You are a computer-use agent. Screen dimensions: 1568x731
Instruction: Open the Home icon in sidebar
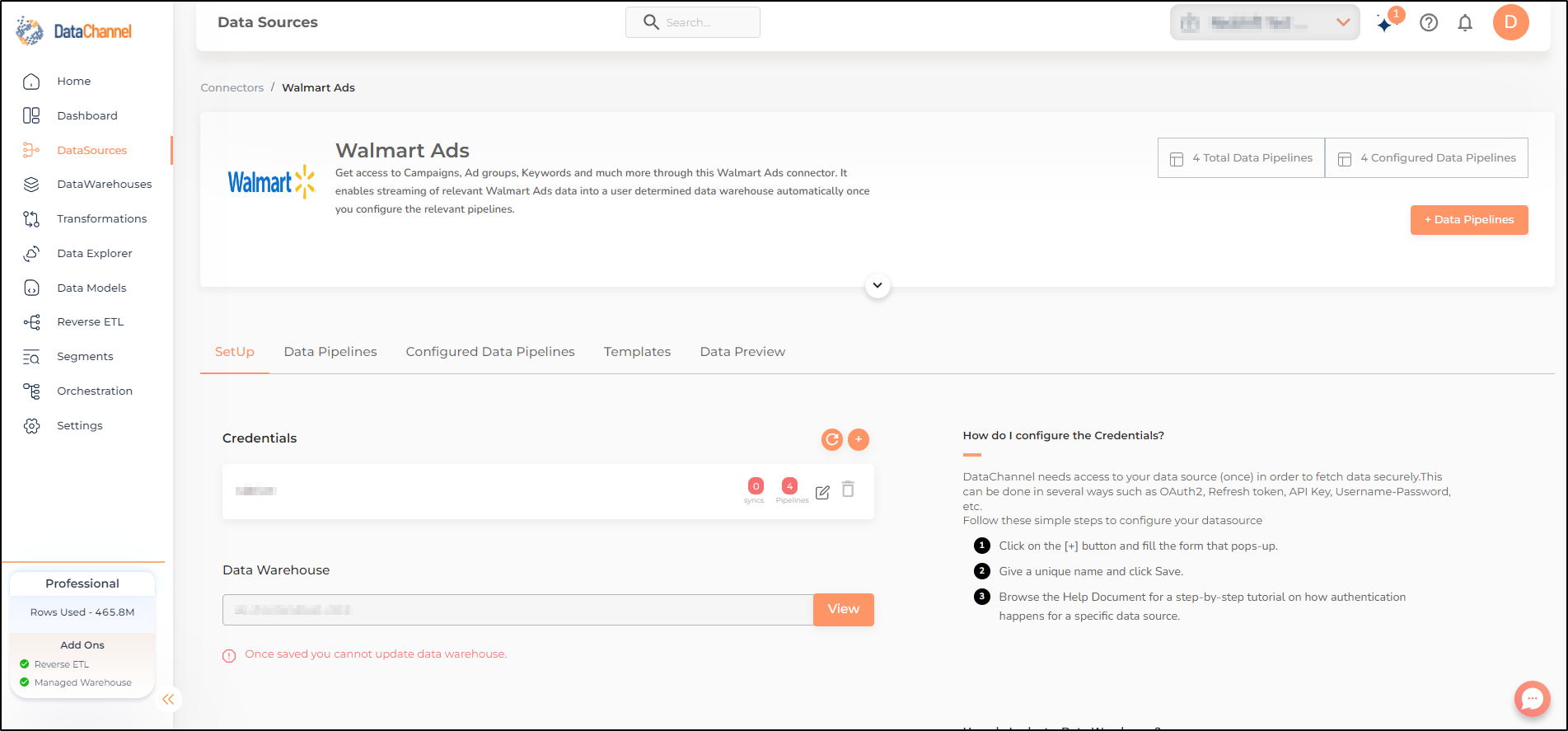pyautogui.click(x=31, y=81)
